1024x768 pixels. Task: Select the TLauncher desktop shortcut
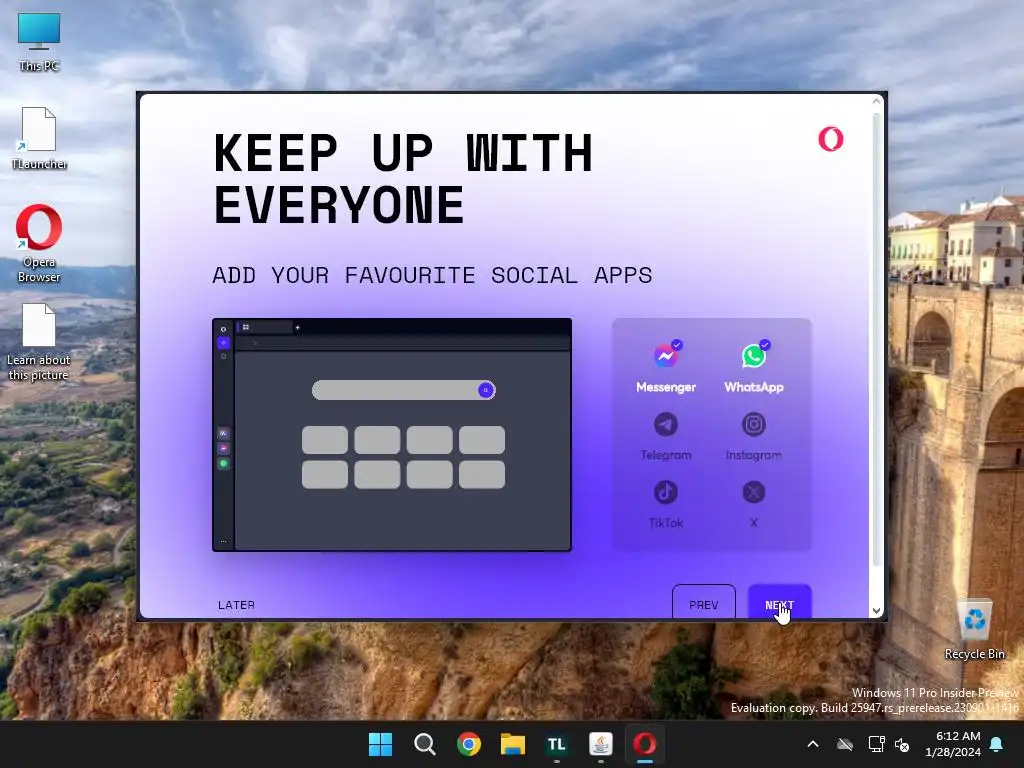pyautogui.click(x=39, y=138)
